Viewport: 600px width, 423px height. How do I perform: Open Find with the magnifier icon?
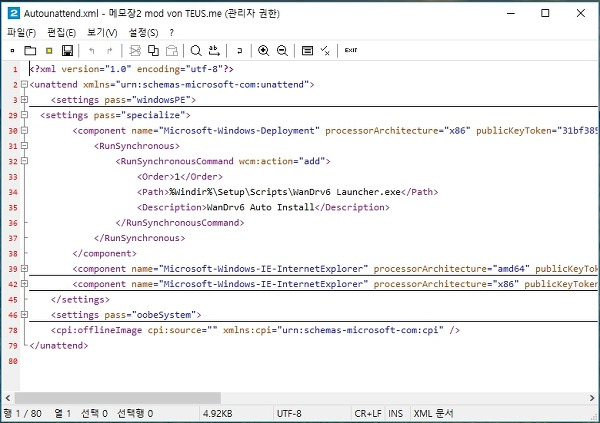(x=196, y=50)
